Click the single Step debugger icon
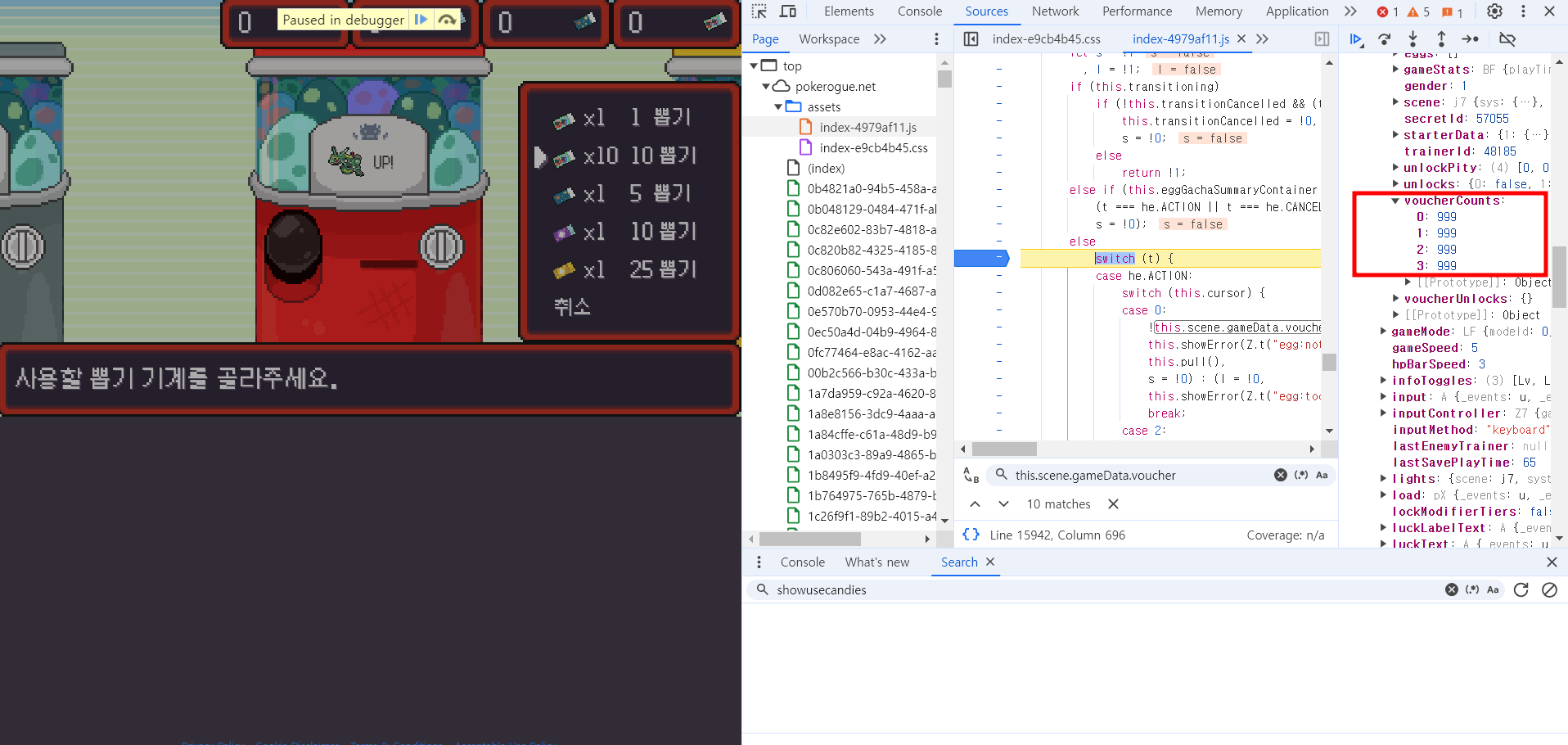Screen dimensions: 1568x745 (1471, 39)
